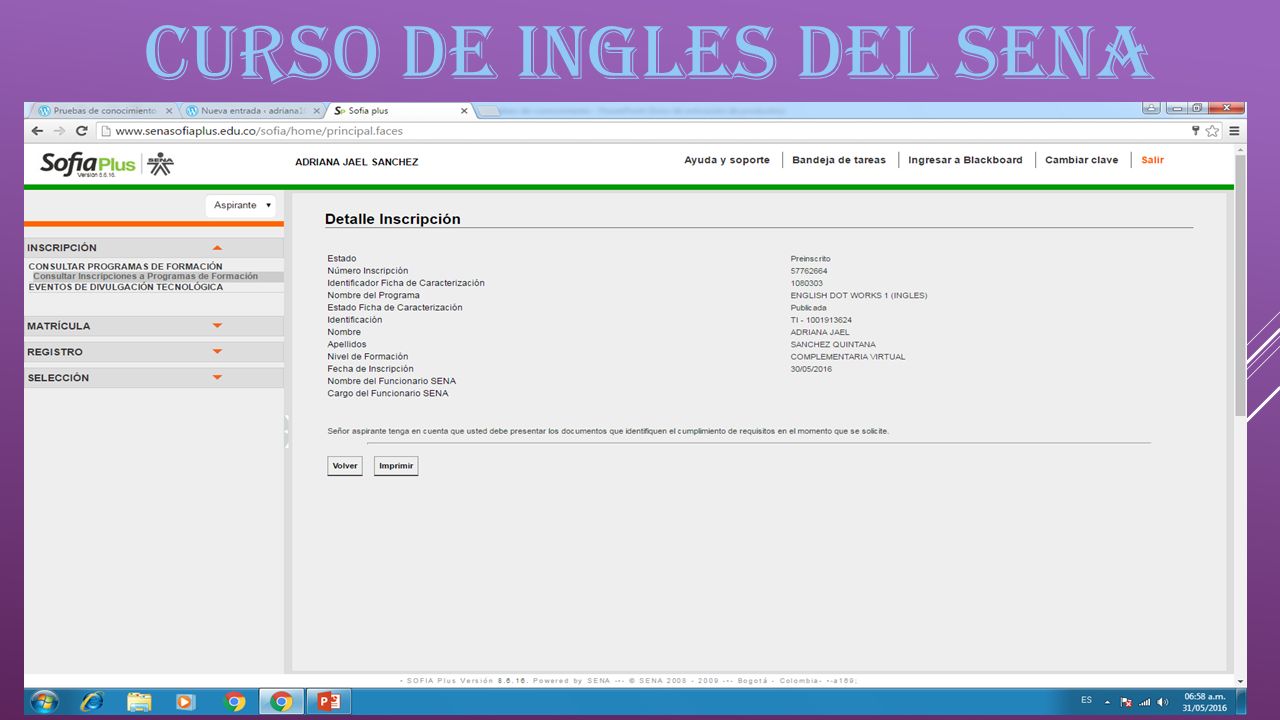The width and height of the screenshot is (1280, 720).
Task: Click the user name ADRIANA JAEL SANCHEZ
Action: (x=357, y=162)
